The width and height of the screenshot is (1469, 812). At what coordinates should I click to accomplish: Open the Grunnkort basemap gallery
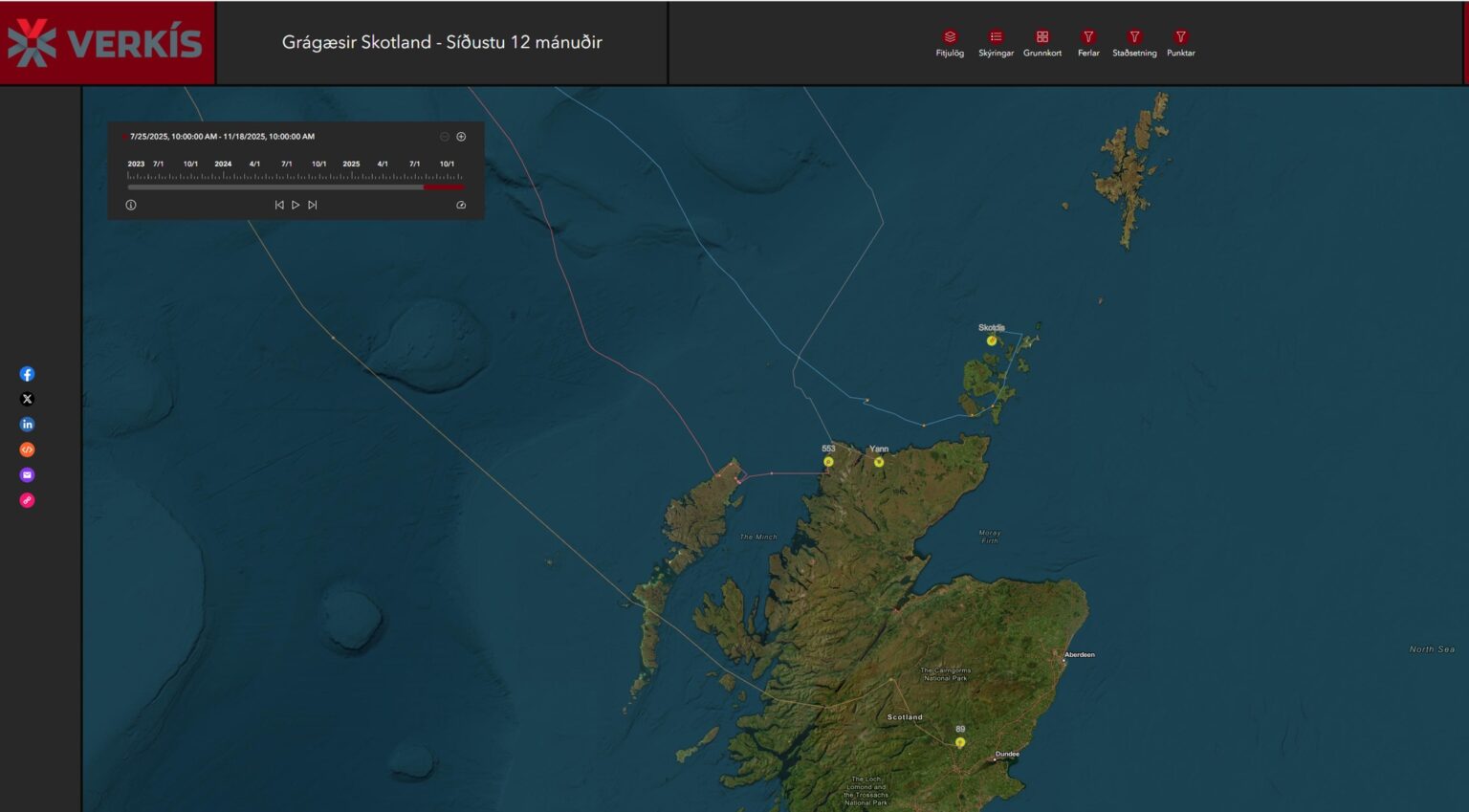1042,38
